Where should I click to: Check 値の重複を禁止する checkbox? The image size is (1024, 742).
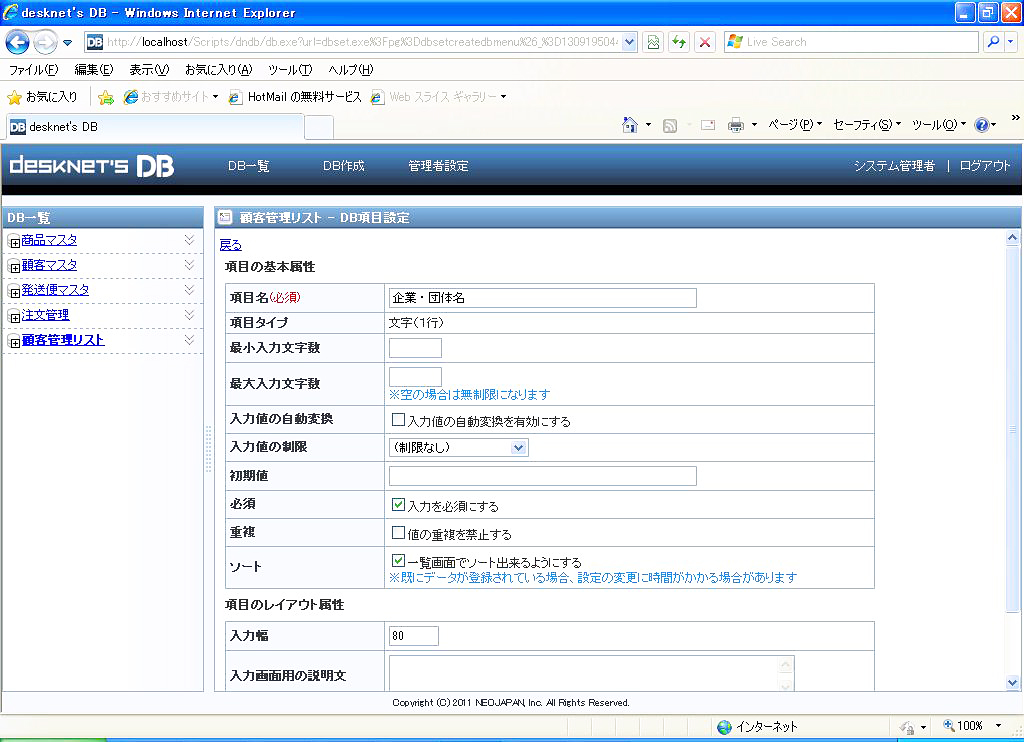click(x=398, y=534)
